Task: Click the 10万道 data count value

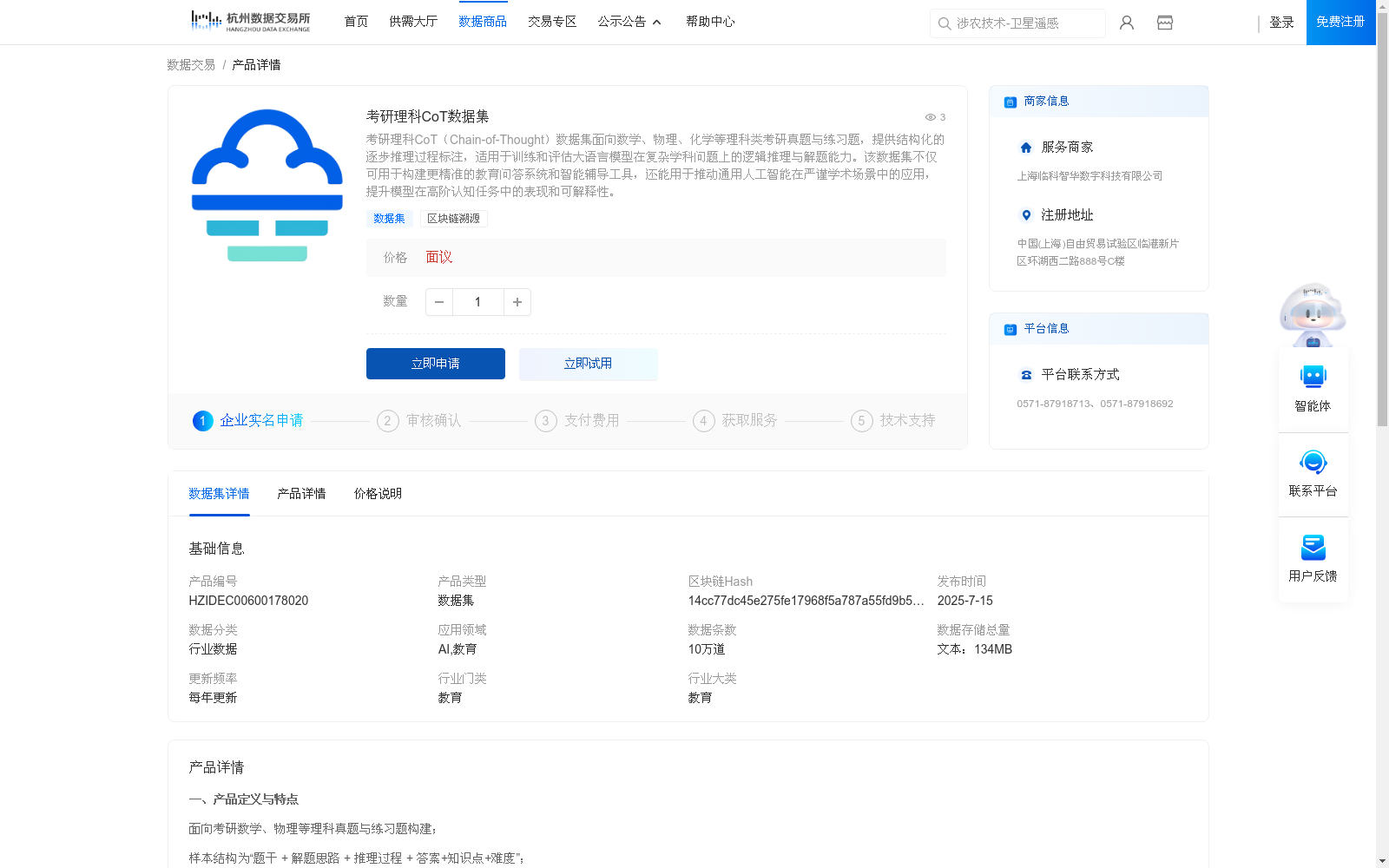Action: tap(707, 649)
